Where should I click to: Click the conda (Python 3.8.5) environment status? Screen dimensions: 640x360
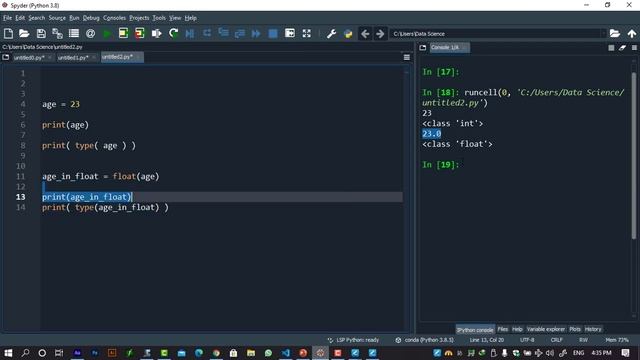pyautogui.click(x=424, y=340)
